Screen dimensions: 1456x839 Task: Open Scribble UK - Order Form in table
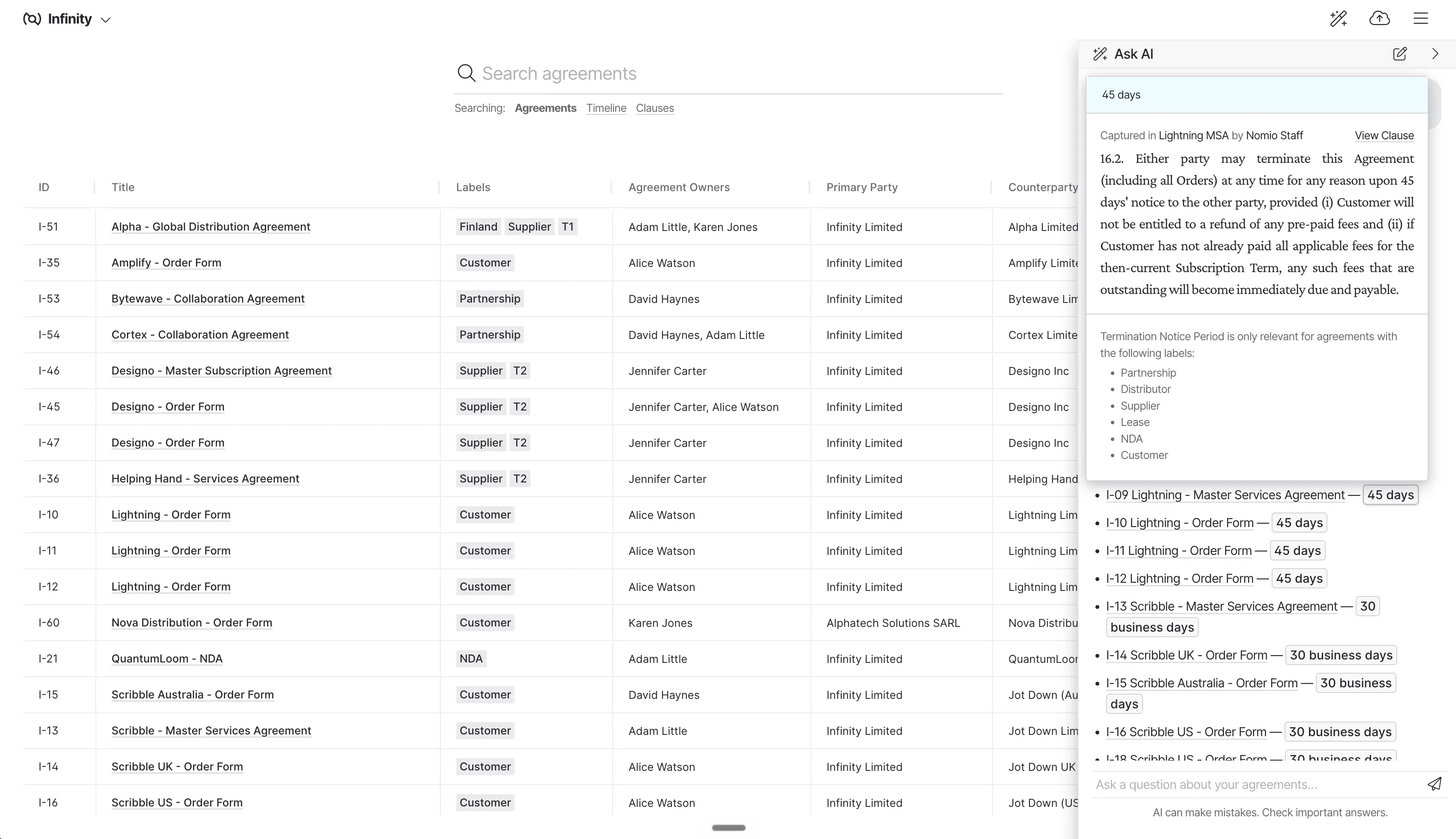tap(177, 767)
